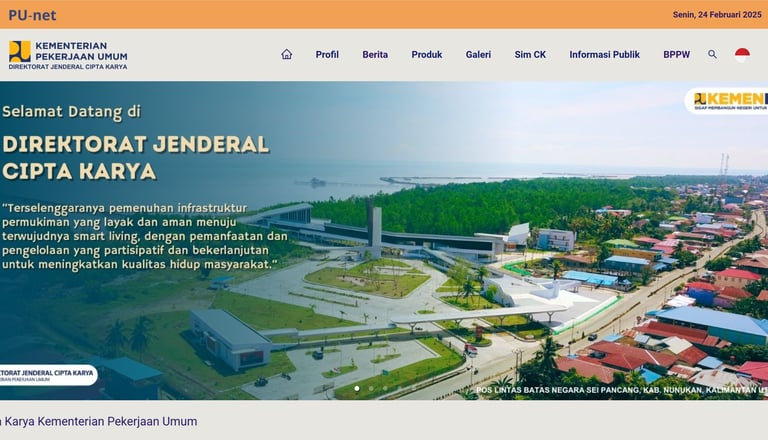This screenshot has height=440, width=768.
Task: Open the search magnifier icon
Action: point(712,54)
